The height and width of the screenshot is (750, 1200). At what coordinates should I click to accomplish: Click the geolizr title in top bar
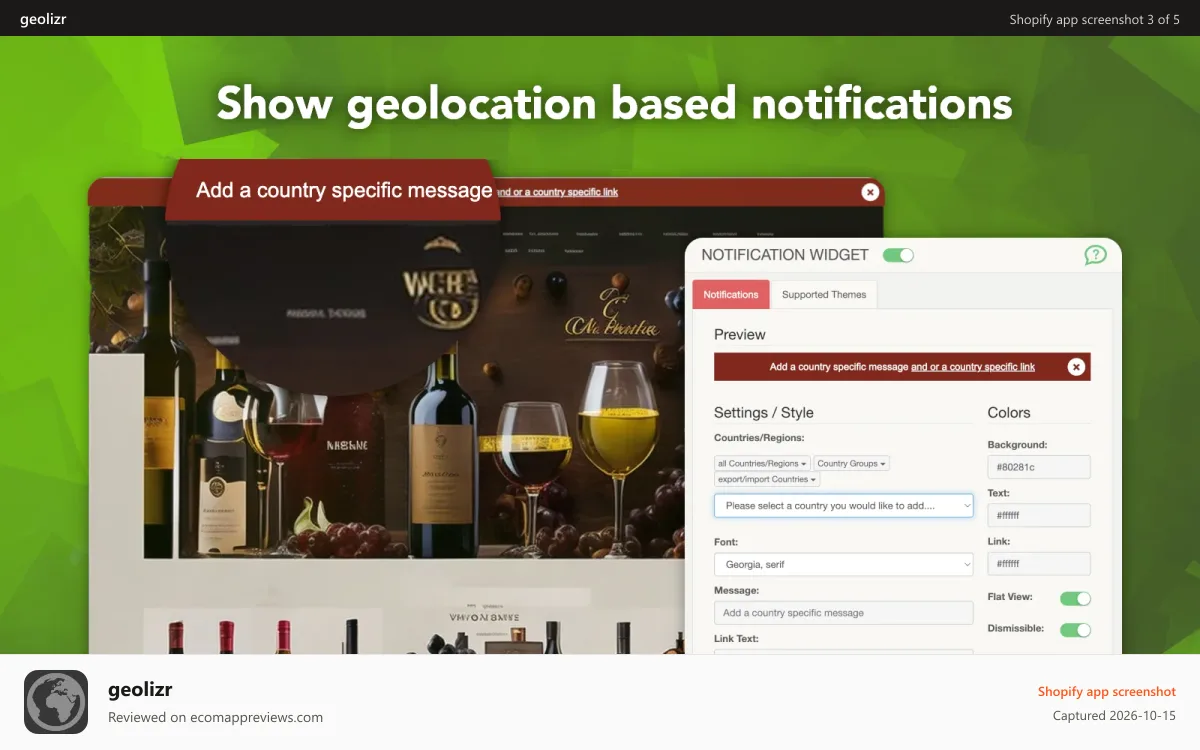point(43,19)
